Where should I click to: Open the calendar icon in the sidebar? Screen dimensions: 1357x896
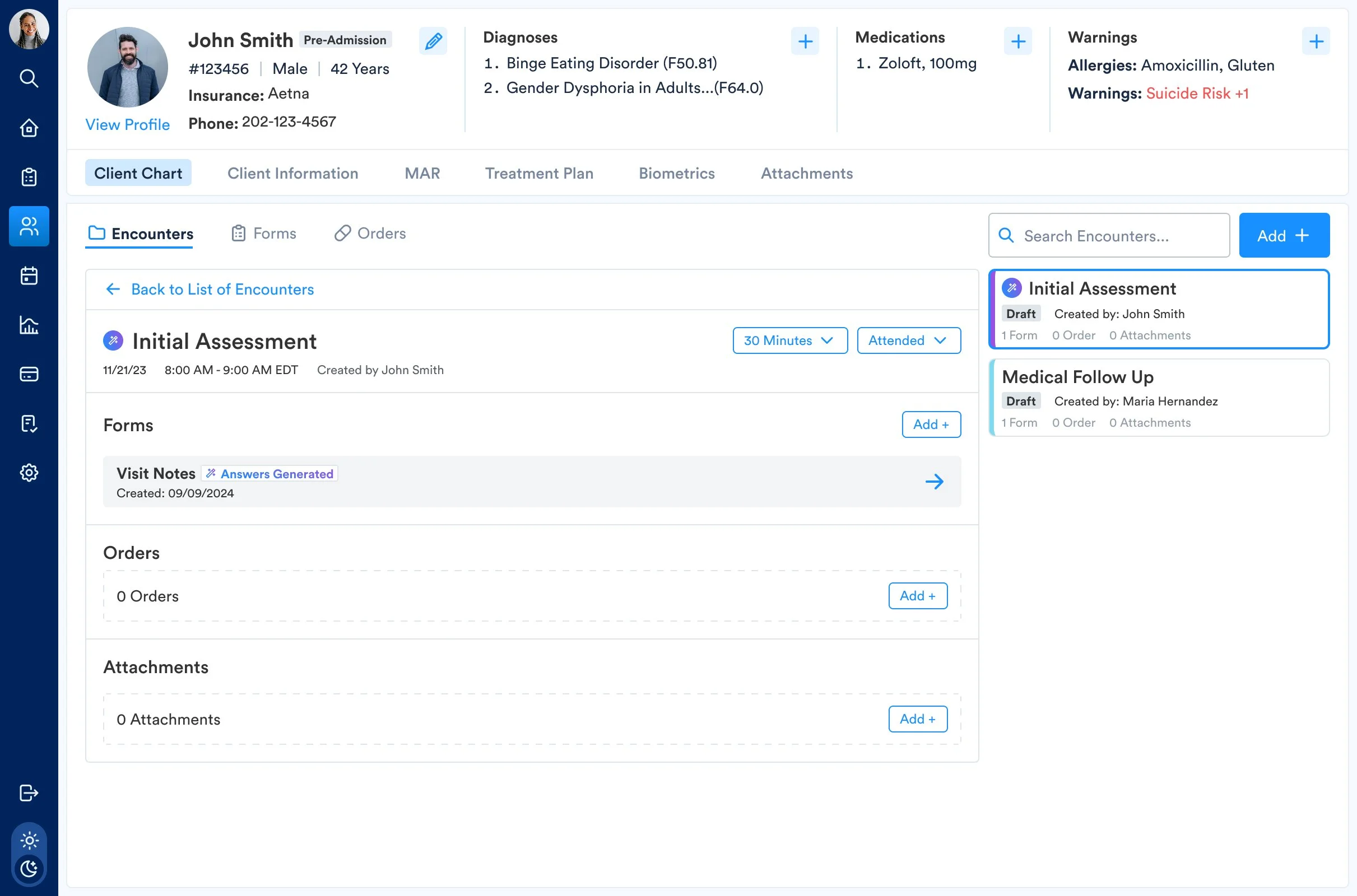pos(29,276)
